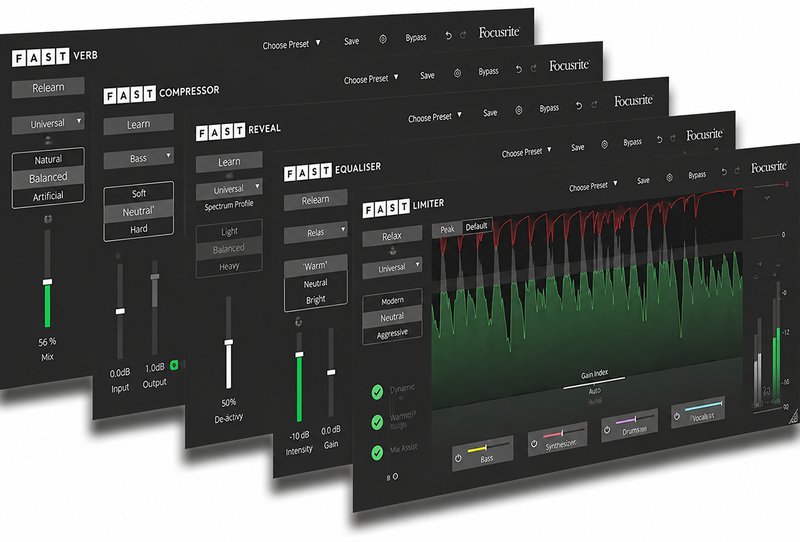This screenshot has width=800, height=542.
Task: Select Hard style in FAST Compressor
Action: (x=139, y=229)
